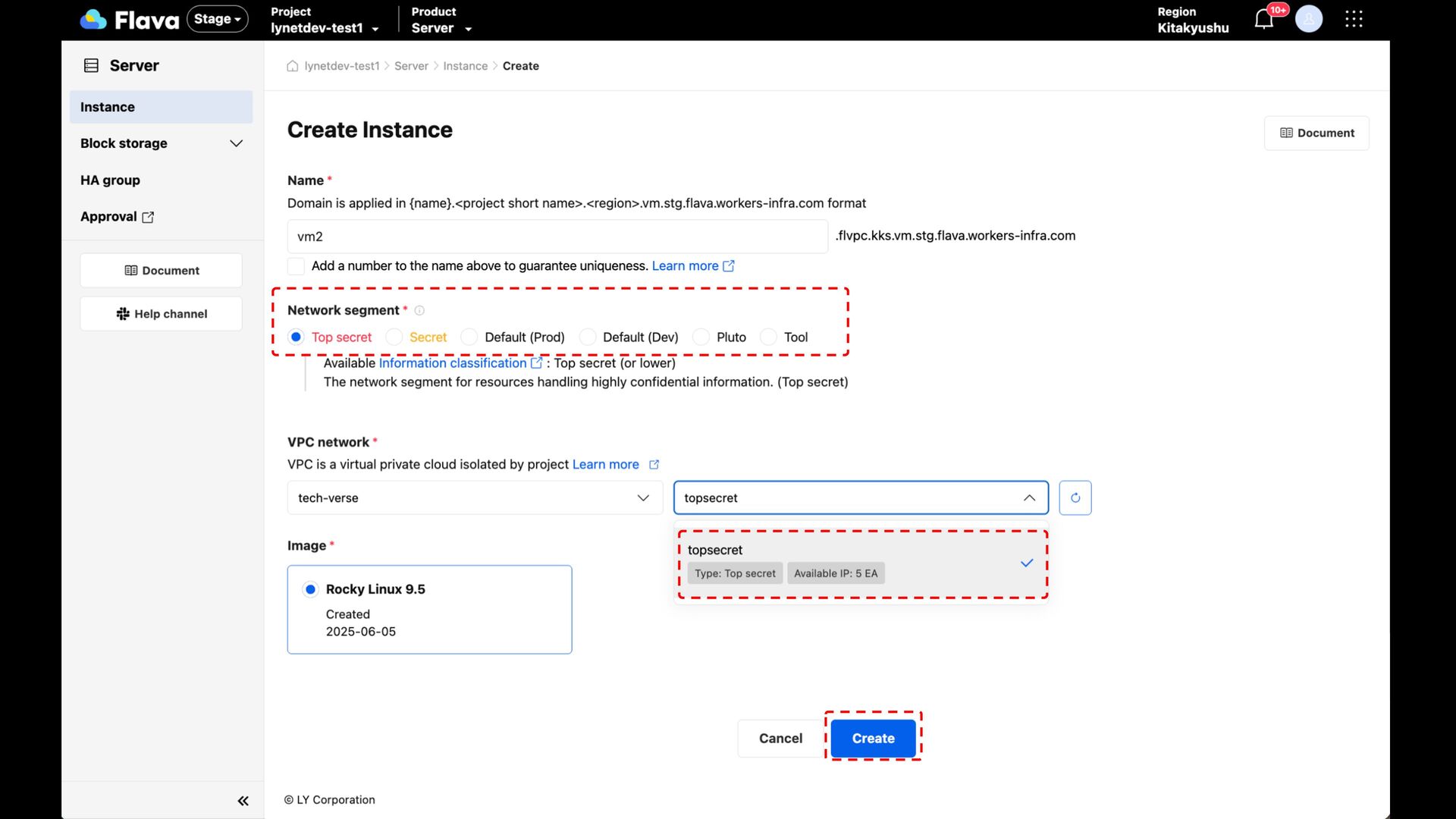Open the apps grid menu icon
The width and height of the screenshot is (1456, 819).
(x=1354, y=19)
